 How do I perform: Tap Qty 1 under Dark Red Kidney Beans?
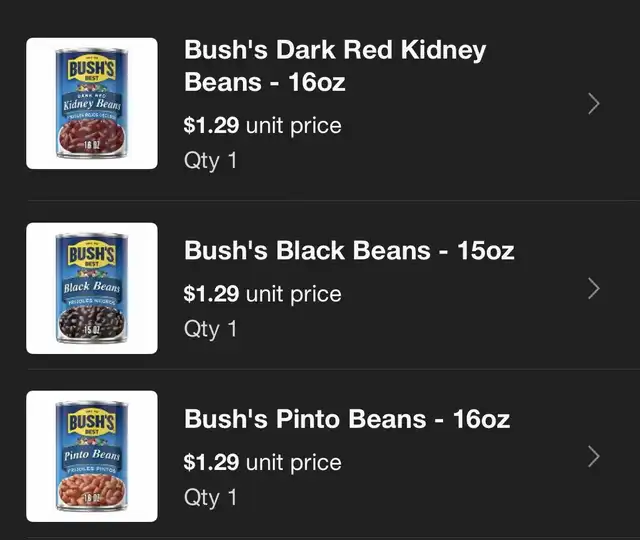pos(210,159)
